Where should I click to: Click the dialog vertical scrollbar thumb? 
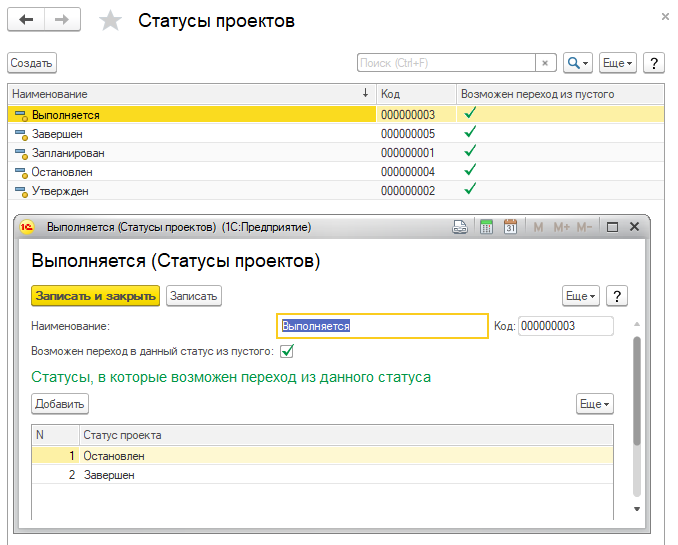tap(636, 391)
